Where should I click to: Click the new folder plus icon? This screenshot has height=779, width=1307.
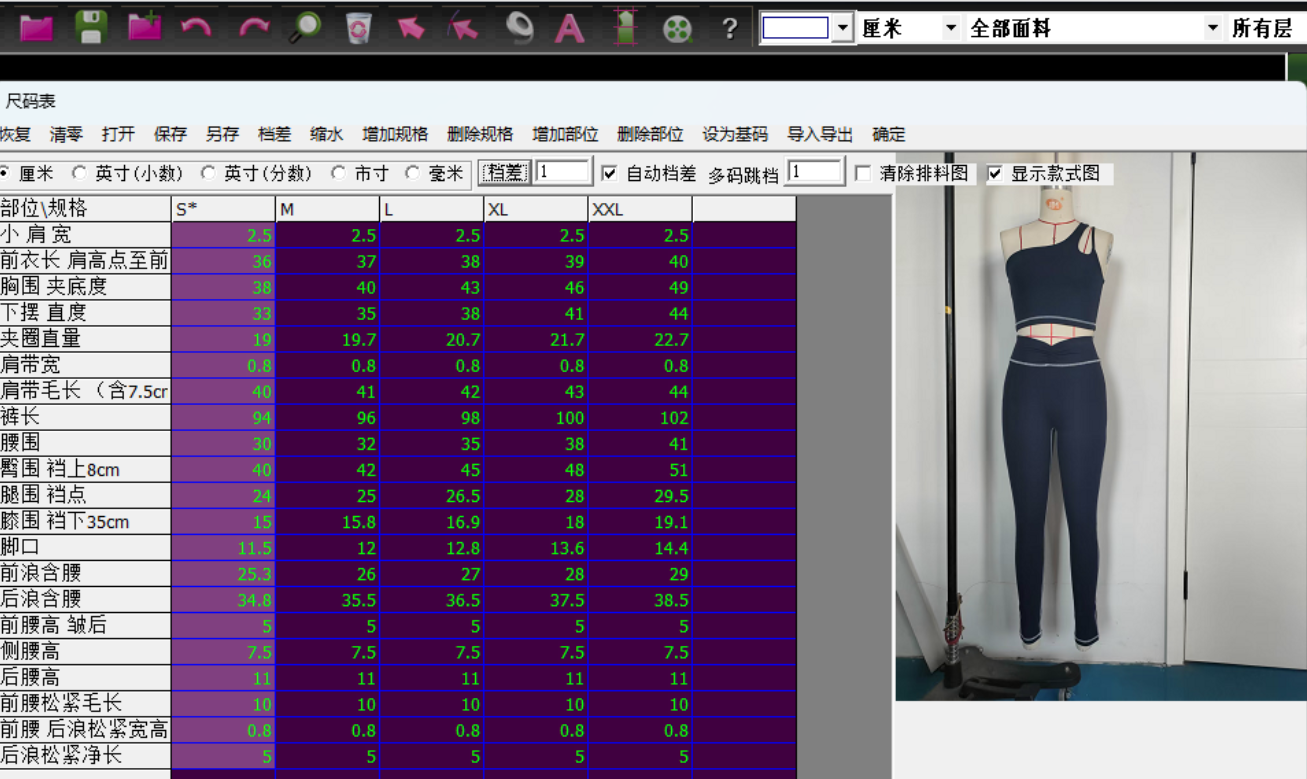point(145,27)
